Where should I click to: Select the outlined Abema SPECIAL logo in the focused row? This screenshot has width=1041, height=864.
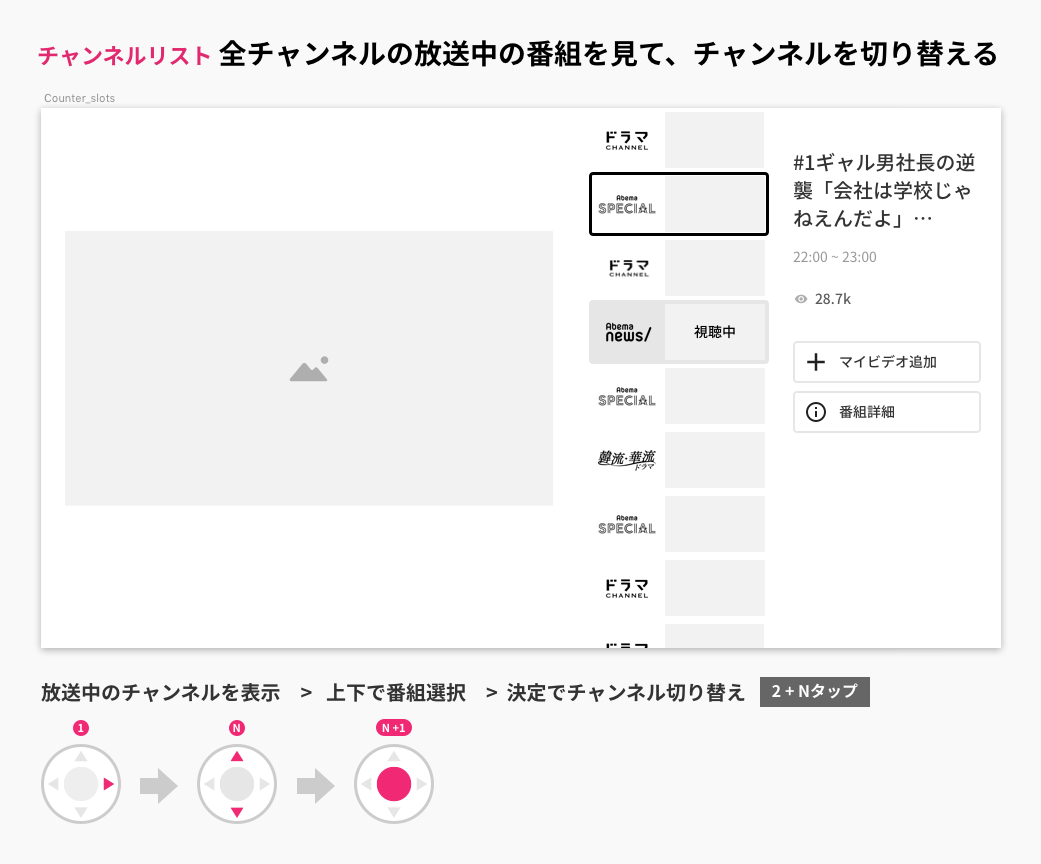626,205
